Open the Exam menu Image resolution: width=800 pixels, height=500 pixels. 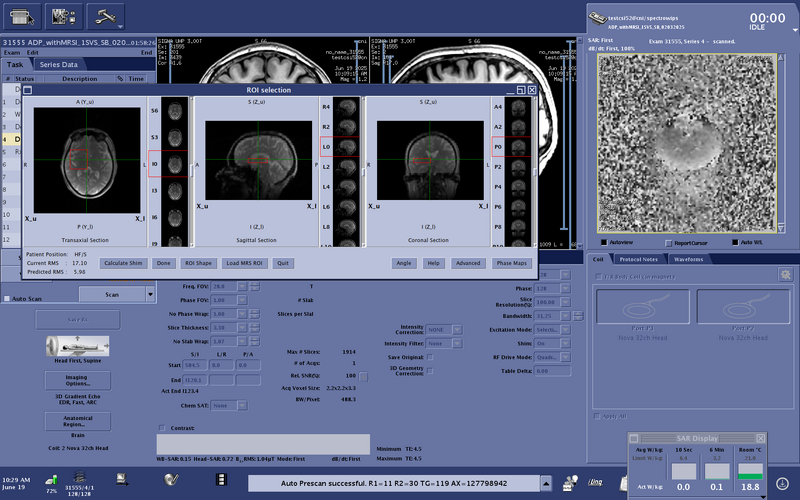click(x=12, y=53)
